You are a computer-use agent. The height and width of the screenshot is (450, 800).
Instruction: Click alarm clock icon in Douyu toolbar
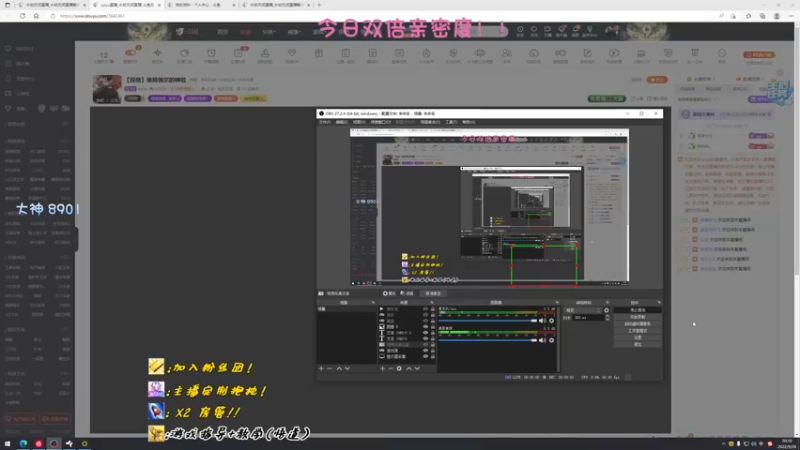coord(211,53)
